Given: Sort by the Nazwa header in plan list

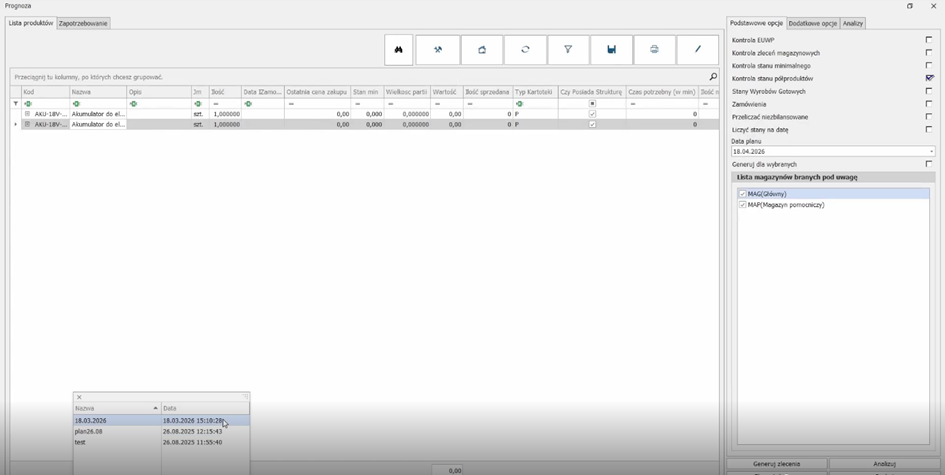Looking at the screenshot, I should (x=116, y=408).
